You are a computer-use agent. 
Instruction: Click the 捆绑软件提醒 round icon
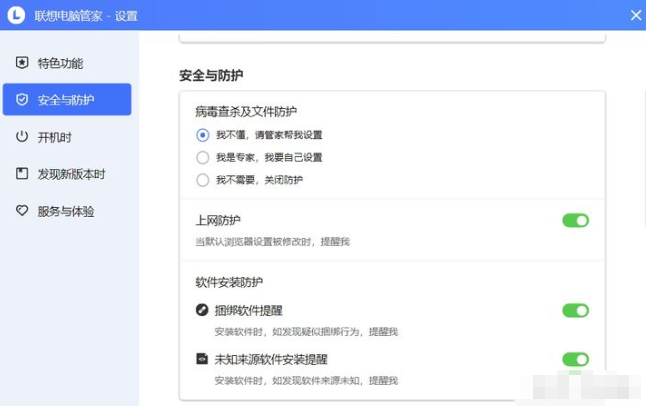(202, 310)
